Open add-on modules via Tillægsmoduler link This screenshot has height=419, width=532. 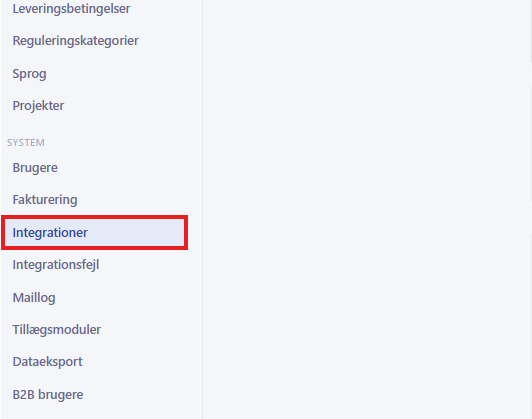[57, 329]
